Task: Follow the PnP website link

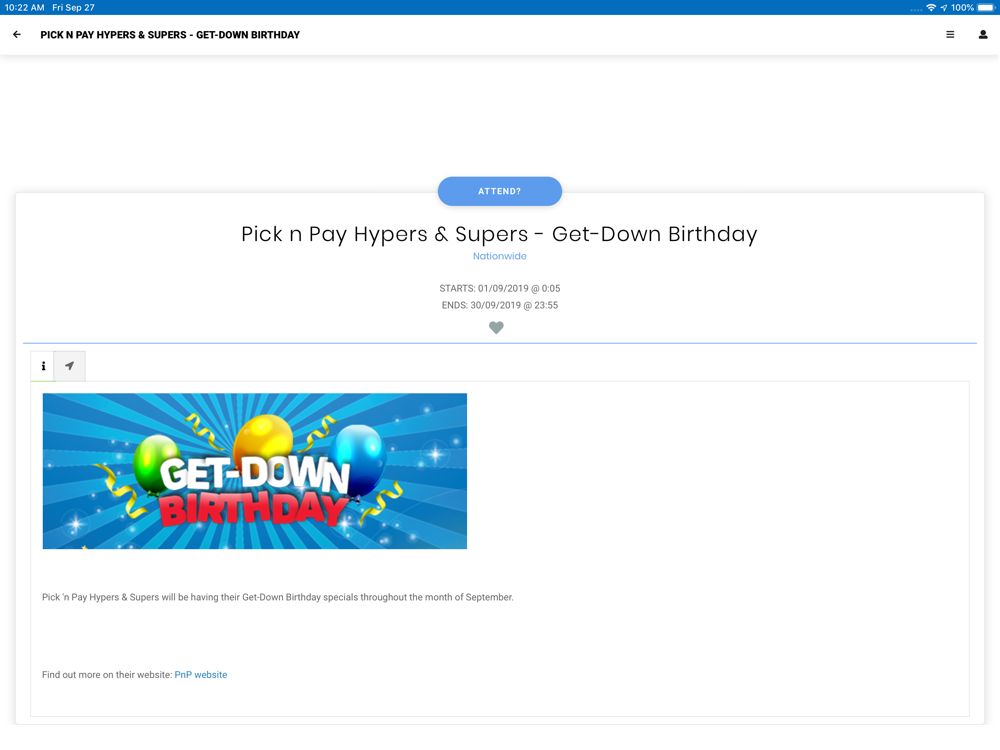Action: [201, 675]
